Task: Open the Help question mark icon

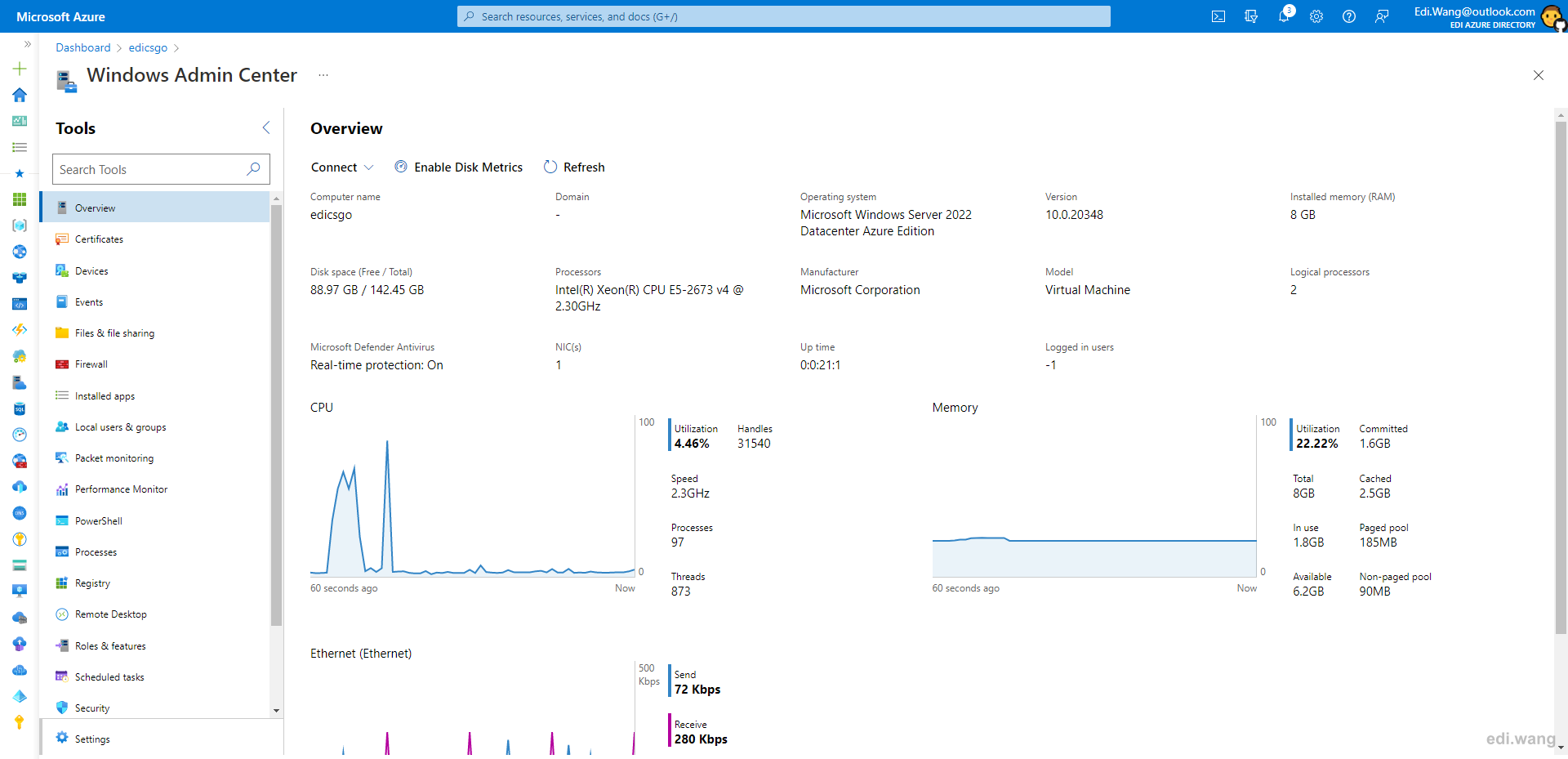Action: (1349, 16)
